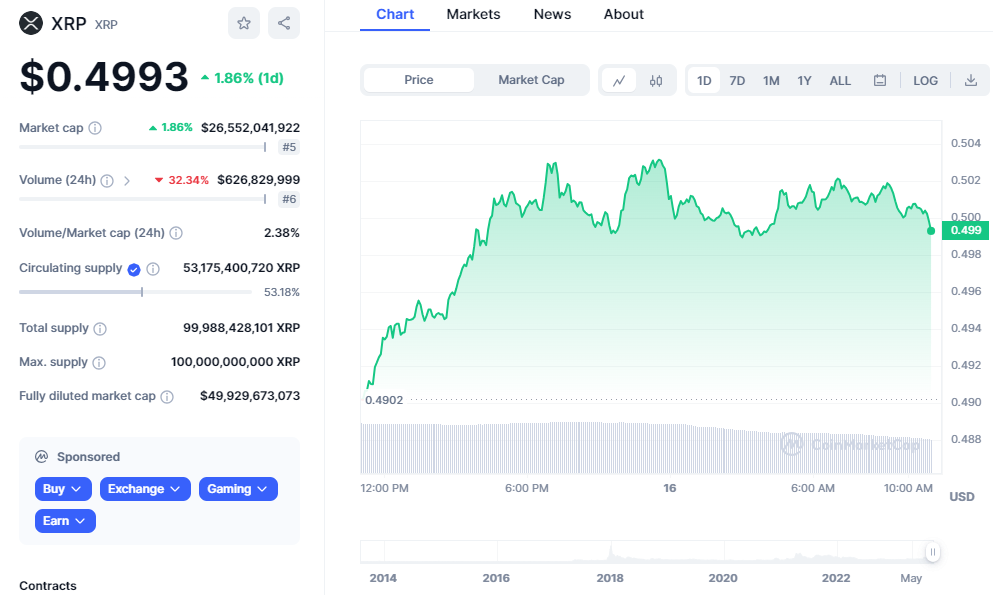Click the $26,552,041,922 market cap value
993x595 pixels.
click(x=251, y=128)
